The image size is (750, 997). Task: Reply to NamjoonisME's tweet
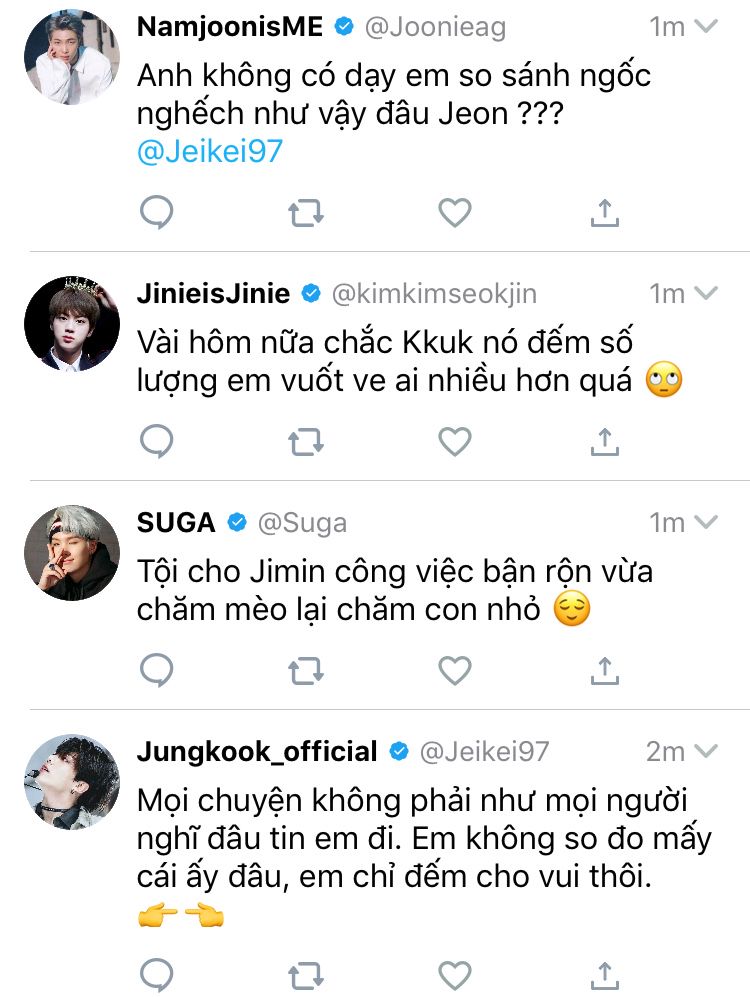pyautogui.click(x=156, y=212)
